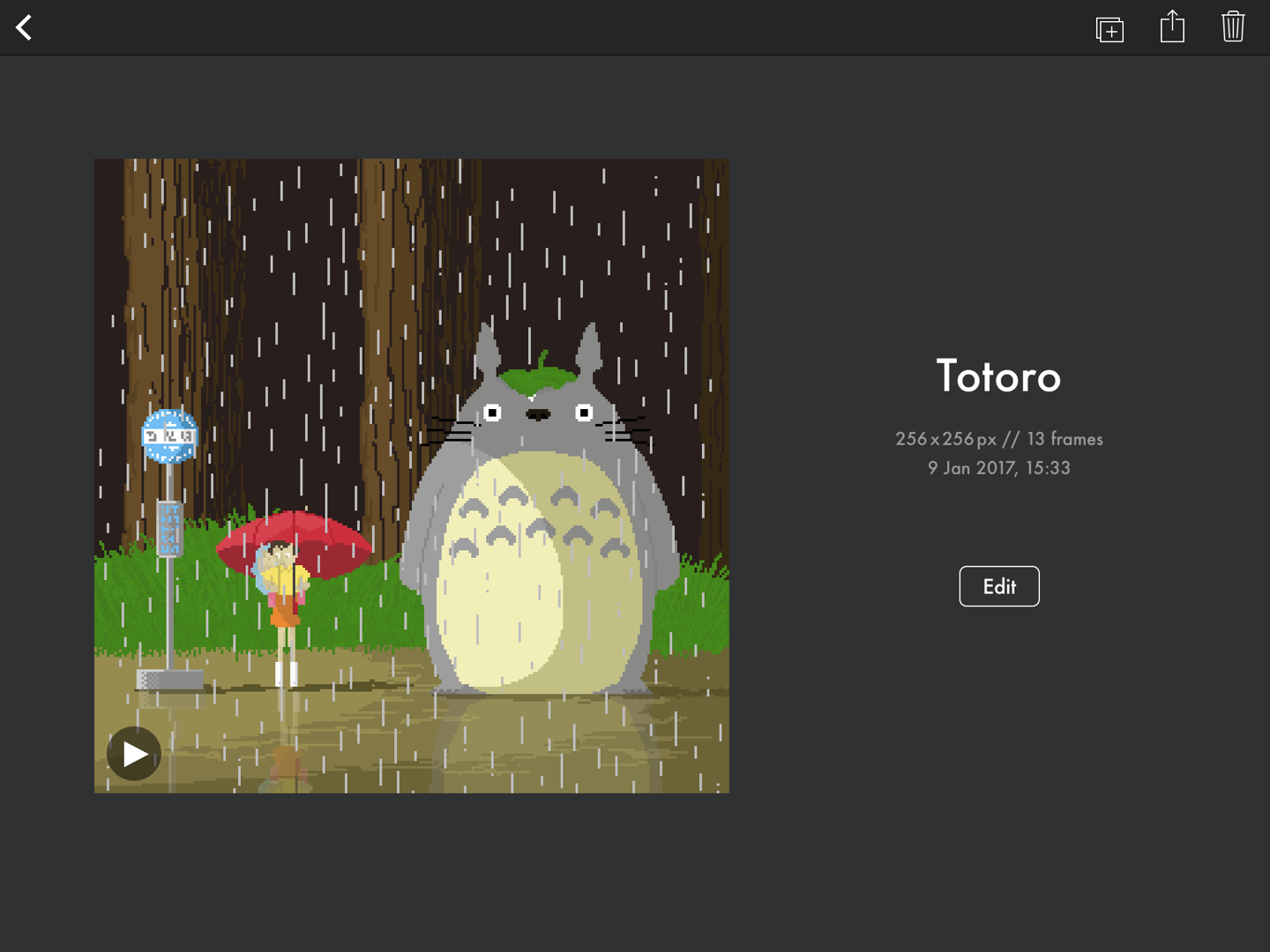Click Totoro's left eye in the image
This screenshot has height=952, width=1270.
click(x=493, y=413)
